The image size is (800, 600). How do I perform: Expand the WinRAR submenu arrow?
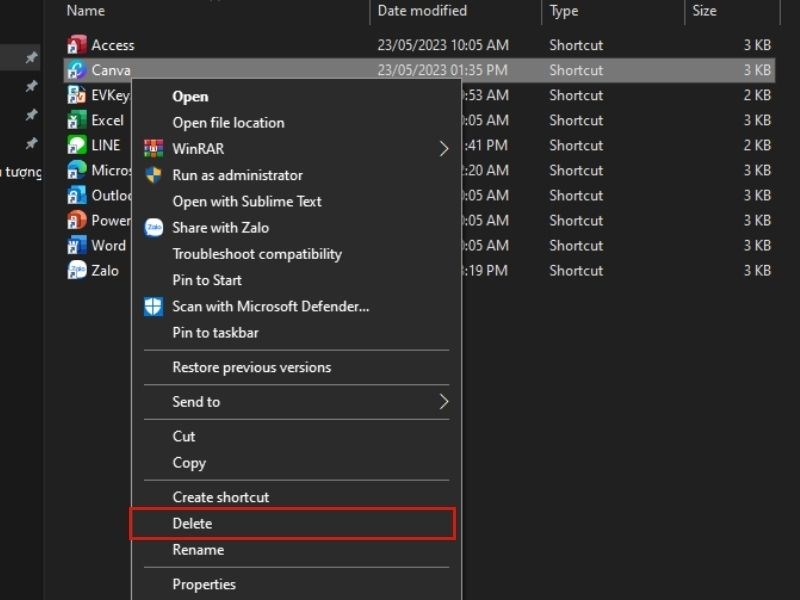coord(446,149)
